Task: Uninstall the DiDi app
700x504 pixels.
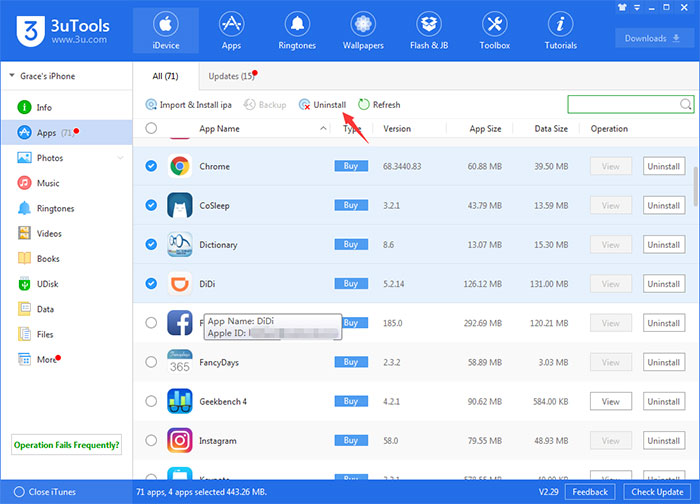Action: (663, 284)
